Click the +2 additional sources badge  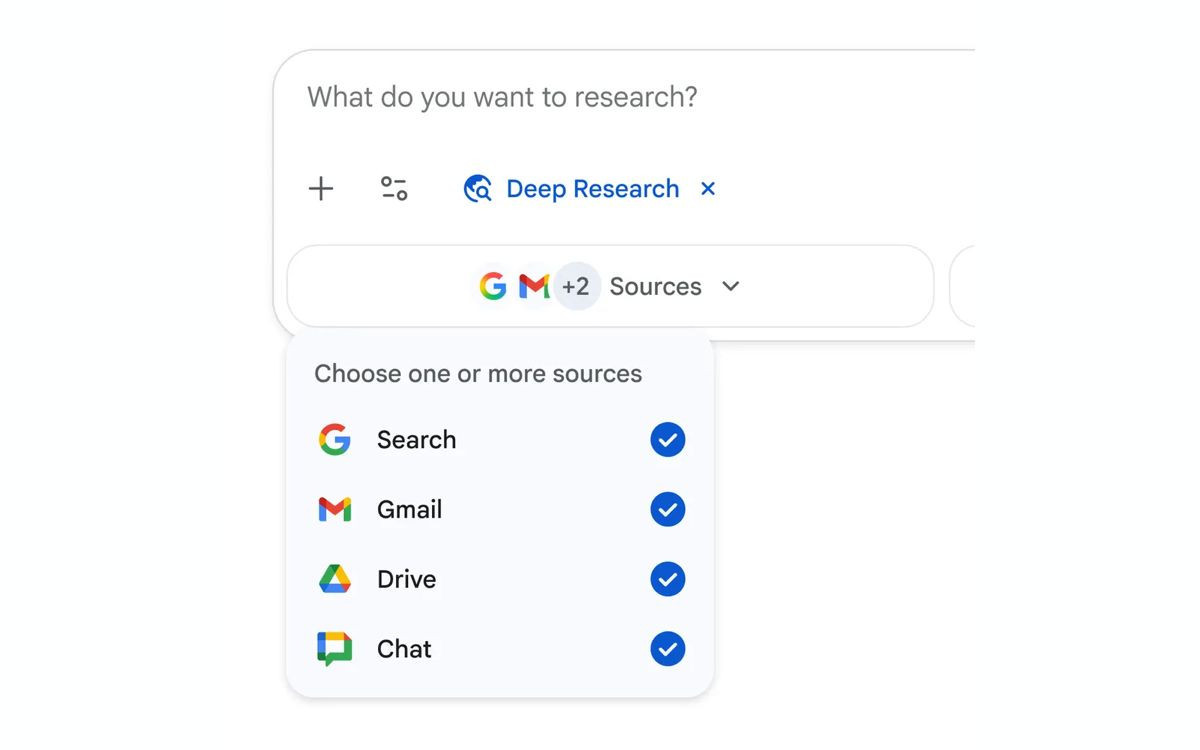576,286
